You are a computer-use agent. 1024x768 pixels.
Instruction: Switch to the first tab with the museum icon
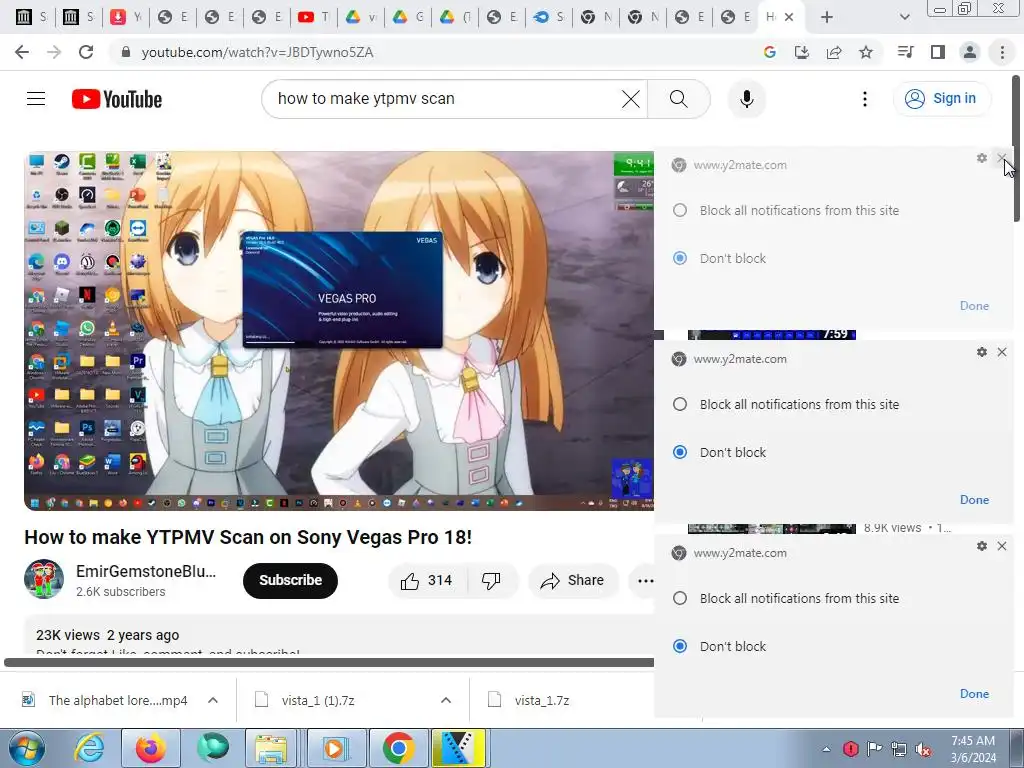[31, 18]
